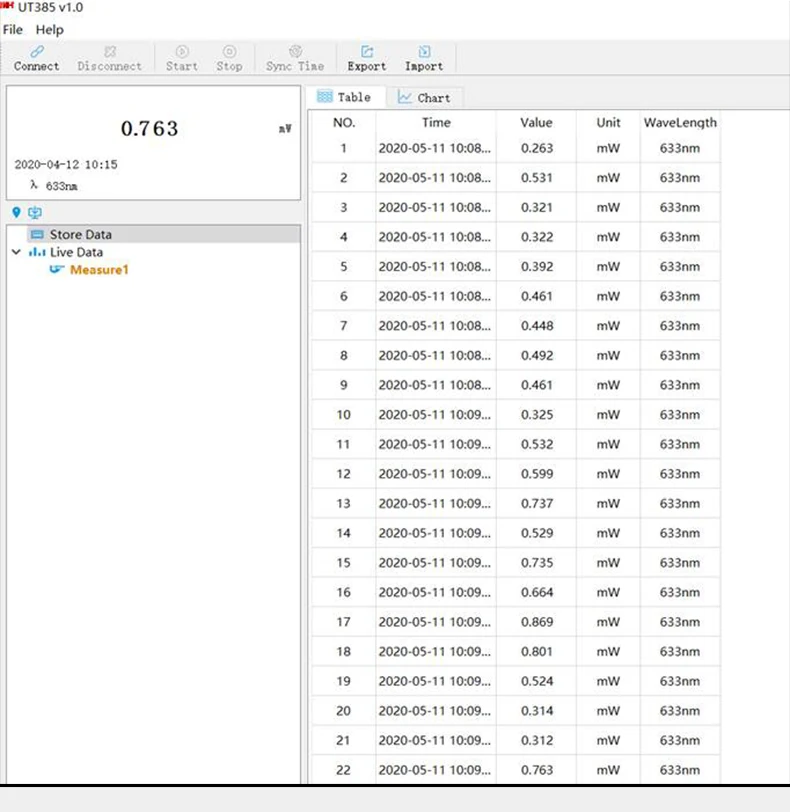The image size is (790, 812).
Task: Click the table grid icon on tab
Action: [325, 96]
